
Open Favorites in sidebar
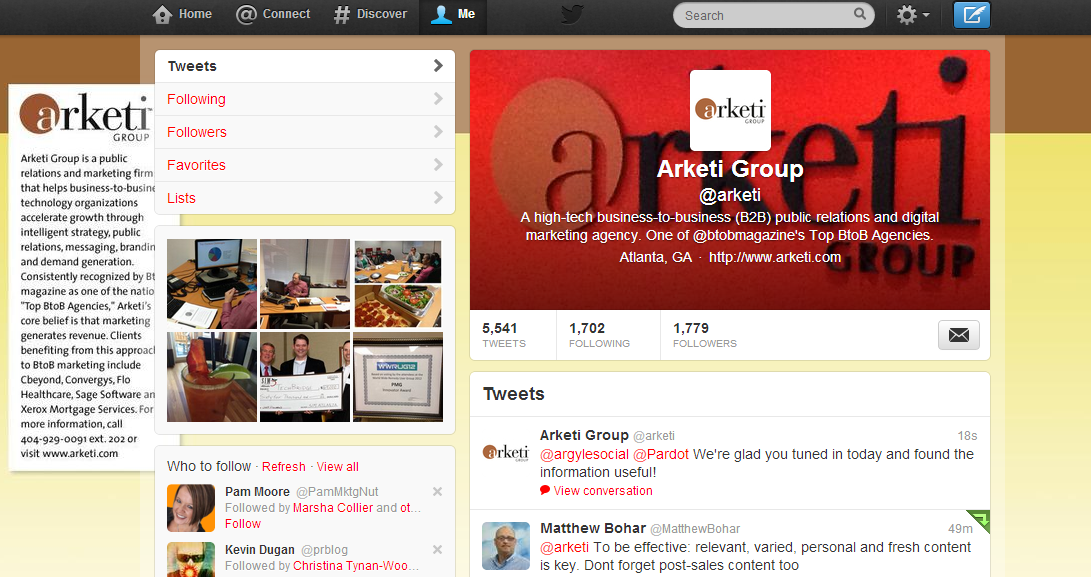click(x=305, y=165)
